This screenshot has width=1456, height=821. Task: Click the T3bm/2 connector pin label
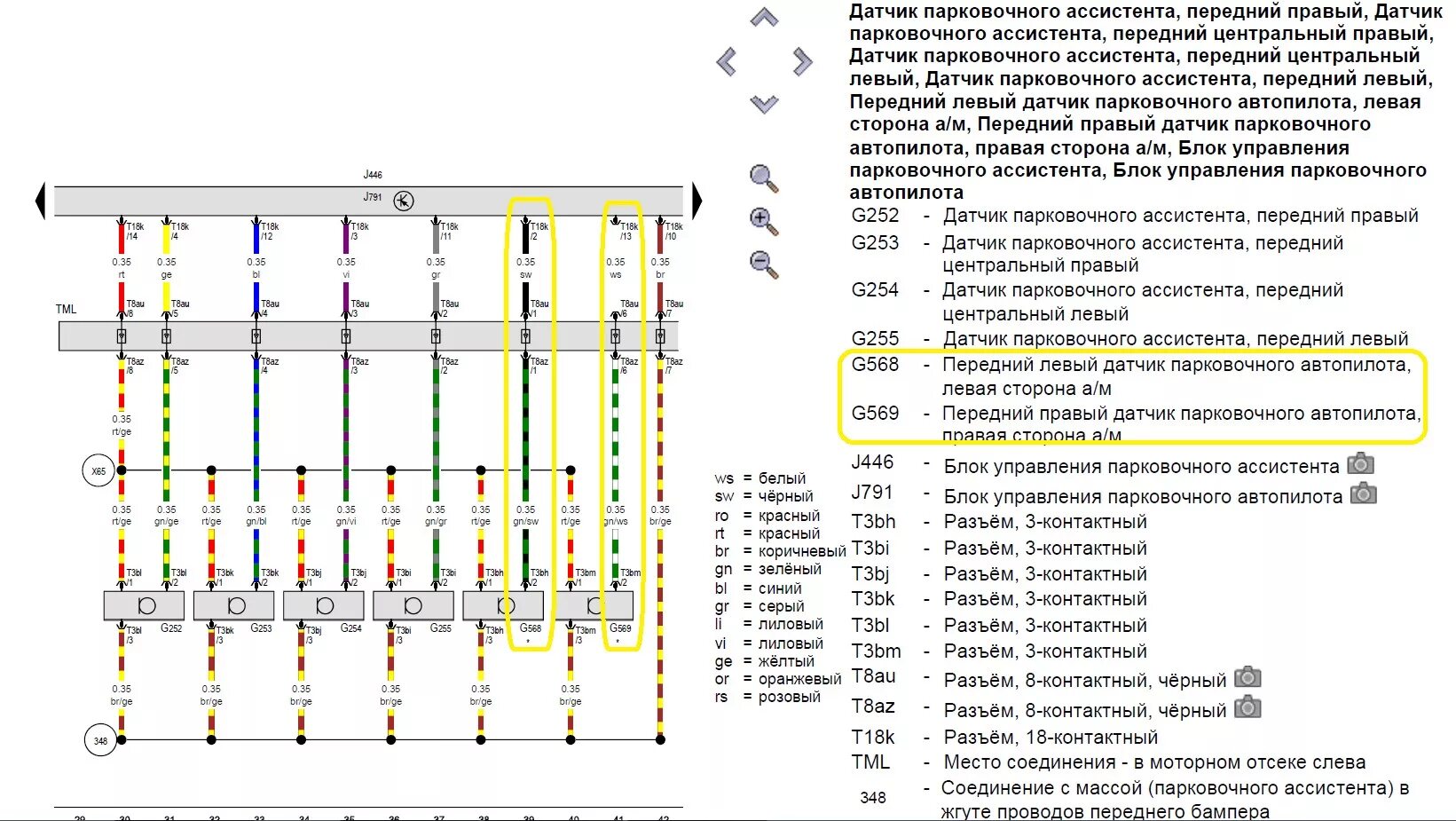pyautogui.click(x=630, y=578)
